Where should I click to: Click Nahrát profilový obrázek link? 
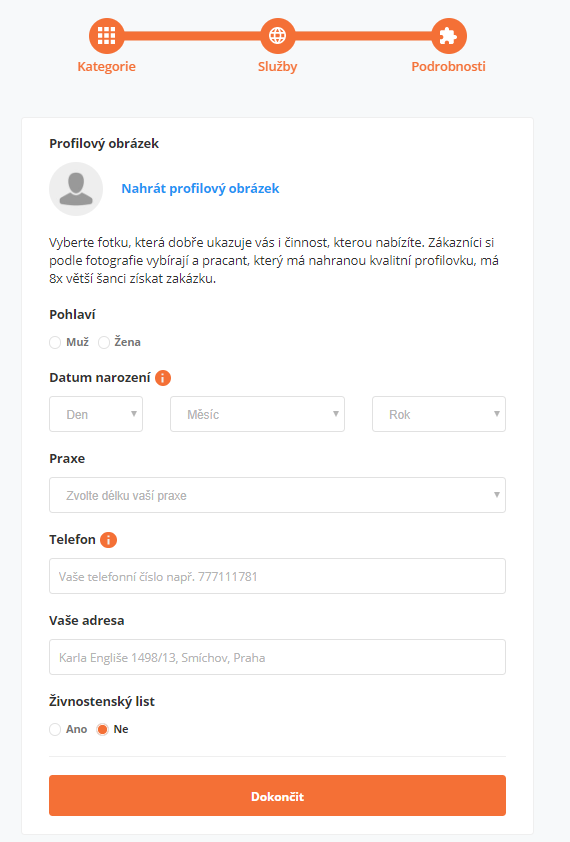coord(200,188)
